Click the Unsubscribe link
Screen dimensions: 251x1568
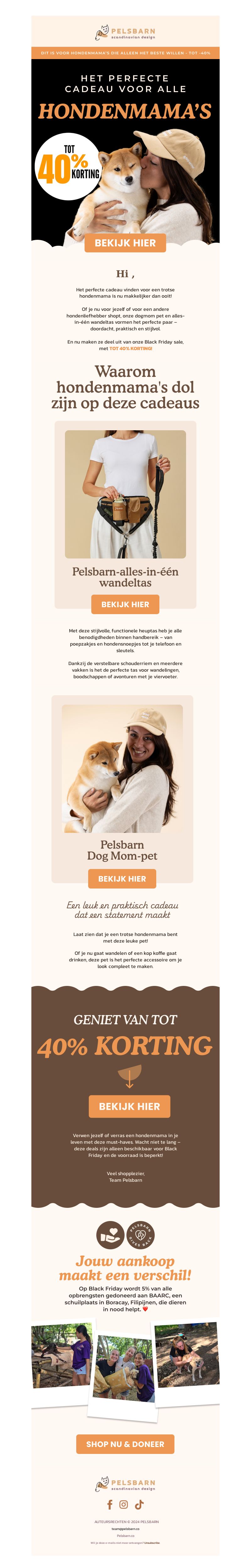click(152, 1543)
